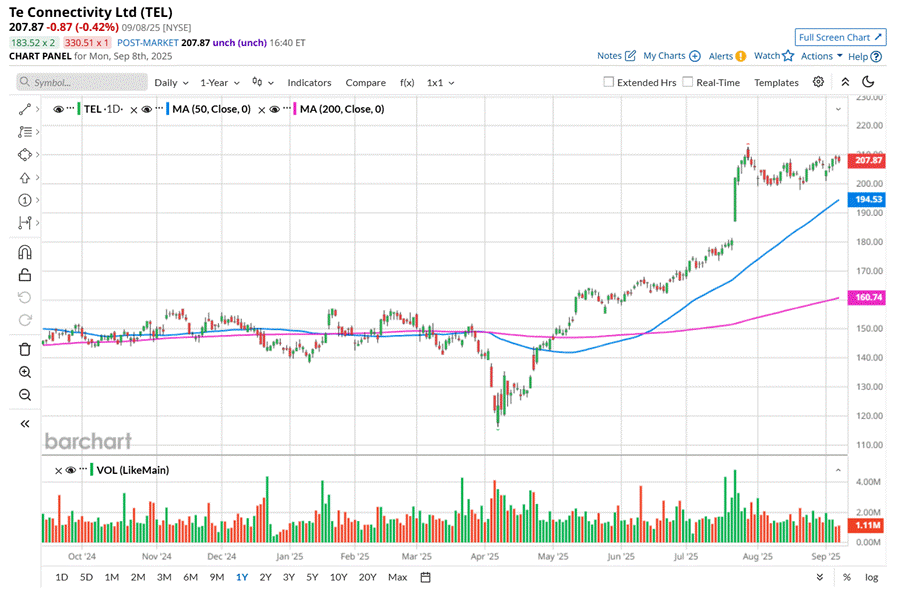Delete drawings with the trash icon

coord(24,349)
